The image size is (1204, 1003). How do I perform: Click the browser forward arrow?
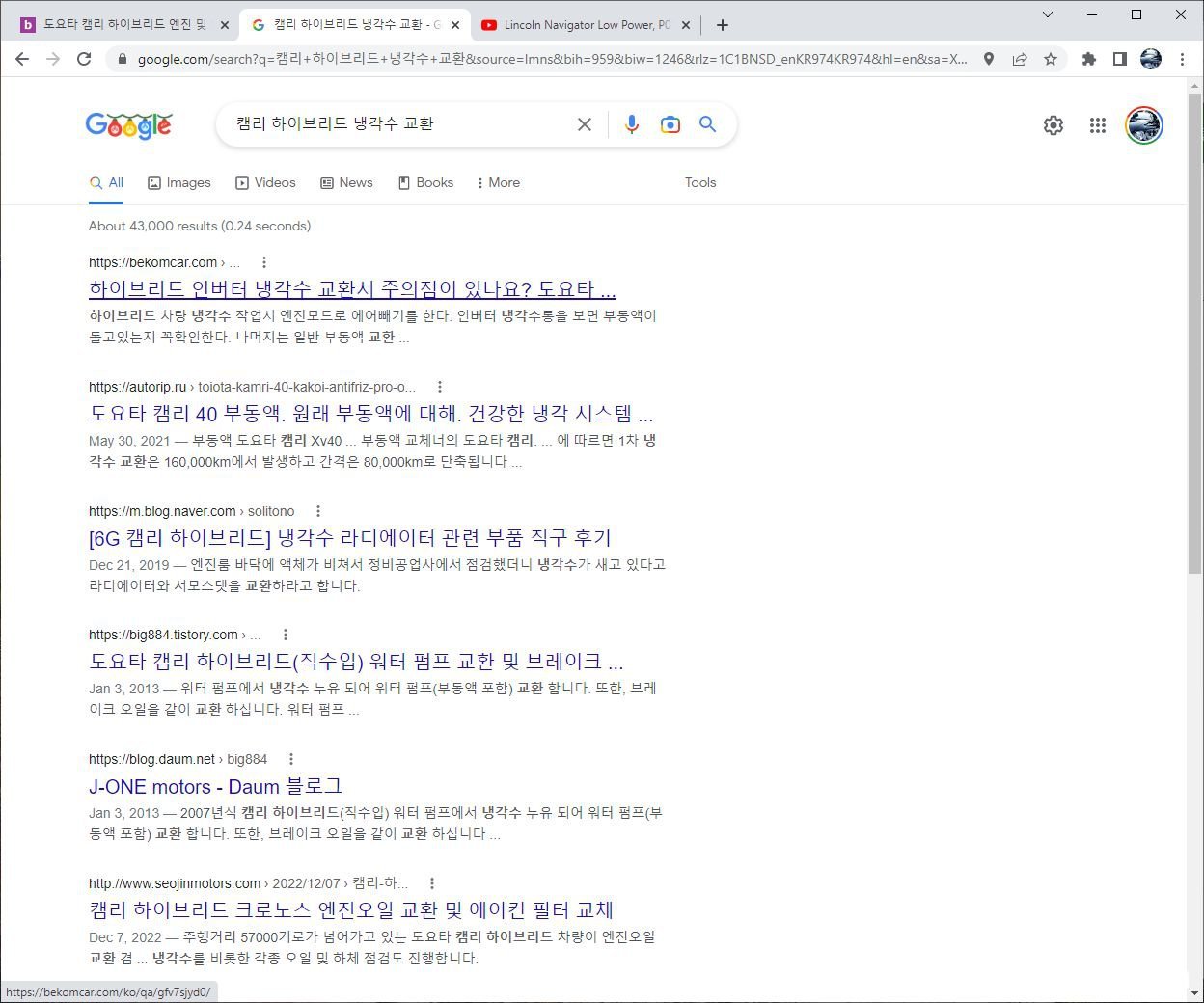click(53, 59)
